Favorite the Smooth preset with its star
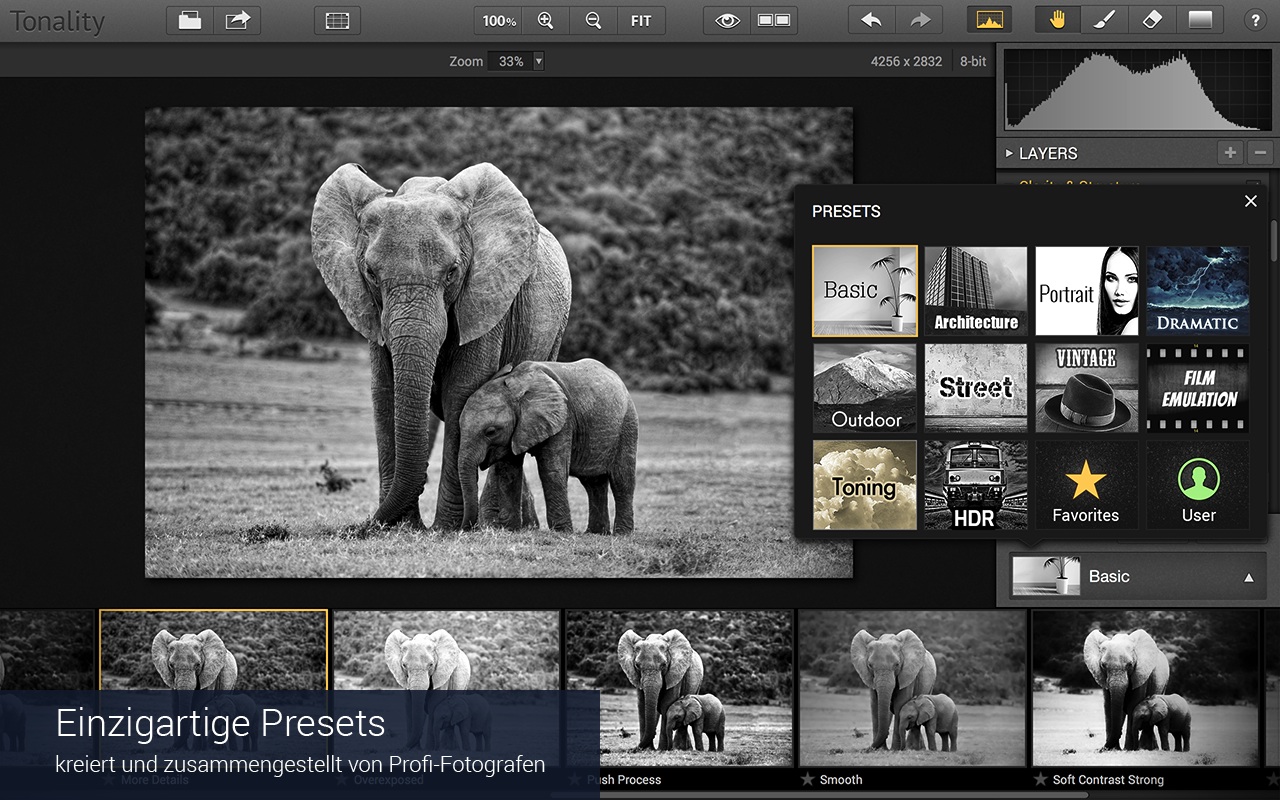Viewport: 1280px width, 800px height. coord(807,779)
